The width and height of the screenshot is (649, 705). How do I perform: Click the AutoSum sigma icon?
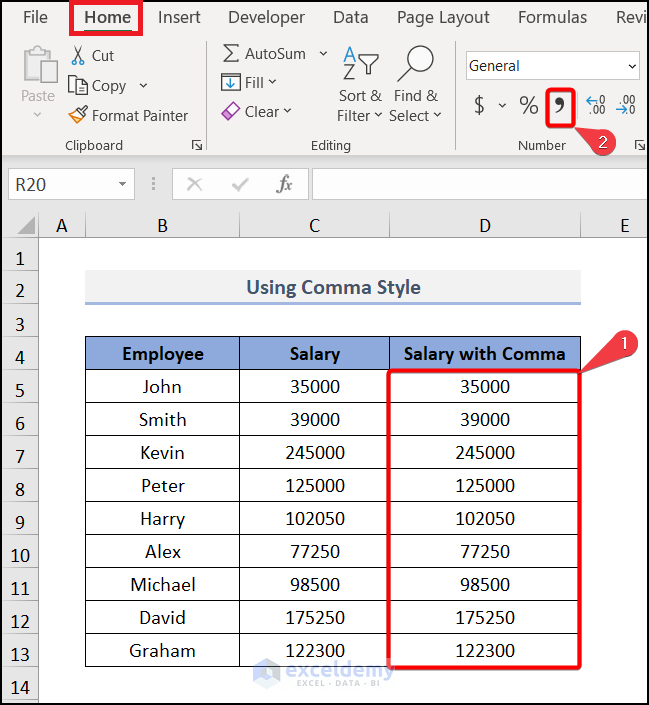231,54
